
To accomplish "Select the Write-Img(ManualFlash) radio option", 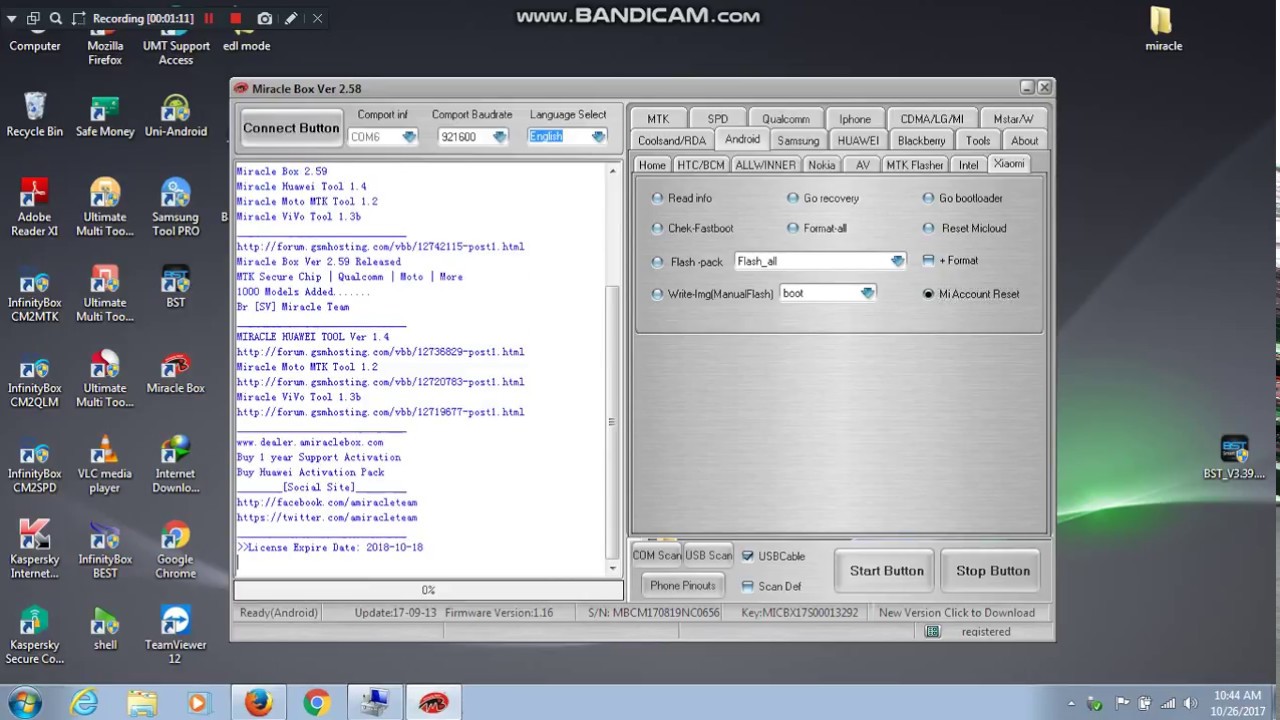I will [x=657, y=294].
